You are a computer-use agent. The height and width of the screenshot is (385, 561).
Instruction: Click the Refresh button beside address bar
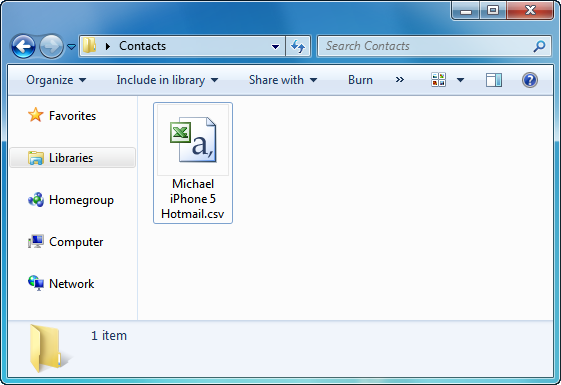pos(298,46)
